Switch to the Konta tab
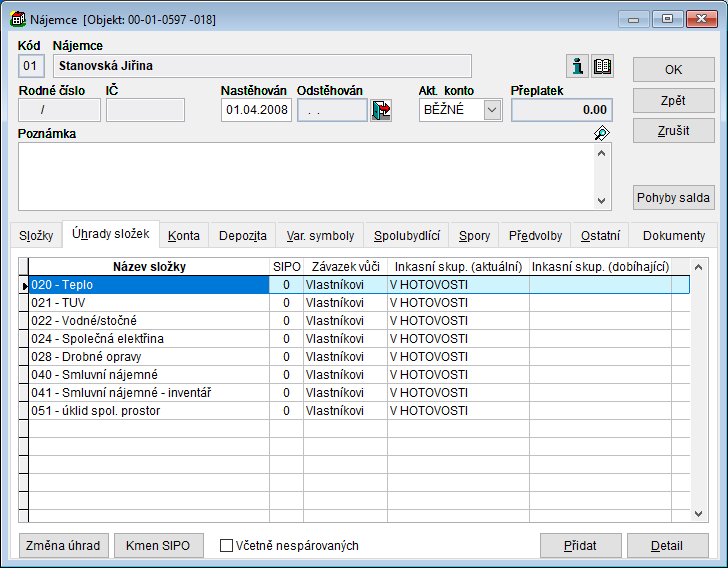728x568 pixels. pos(184,236)
